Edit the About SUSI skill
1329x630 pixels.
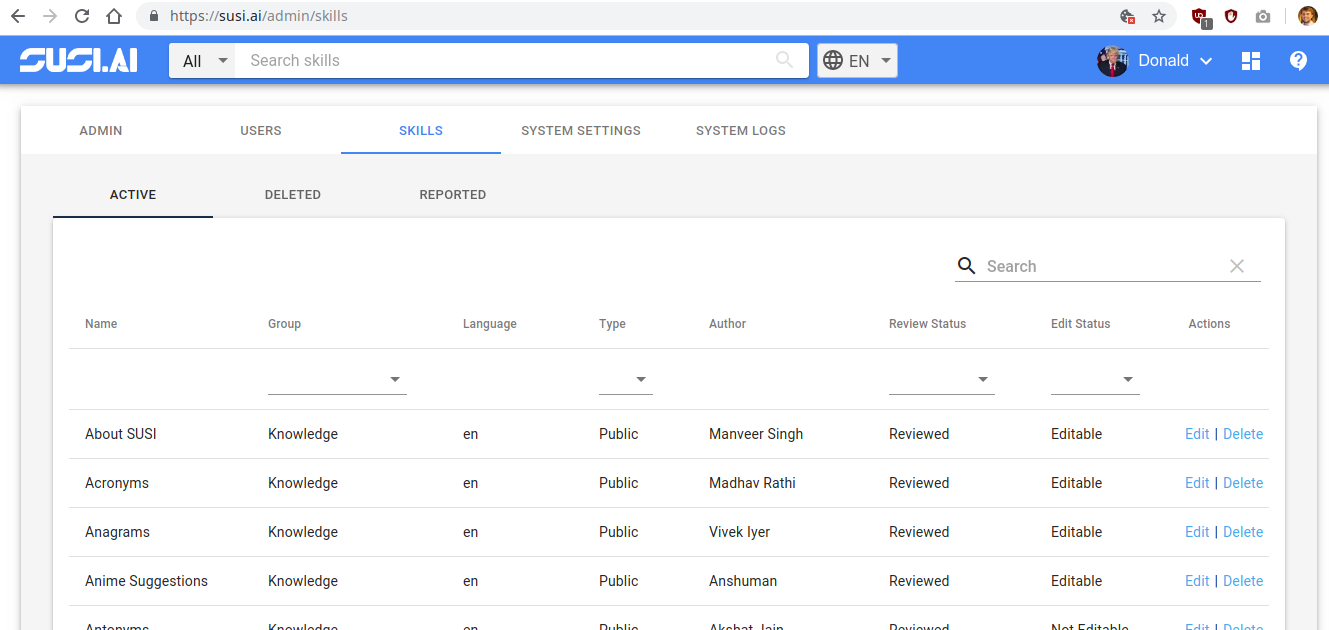(1197, 433)
